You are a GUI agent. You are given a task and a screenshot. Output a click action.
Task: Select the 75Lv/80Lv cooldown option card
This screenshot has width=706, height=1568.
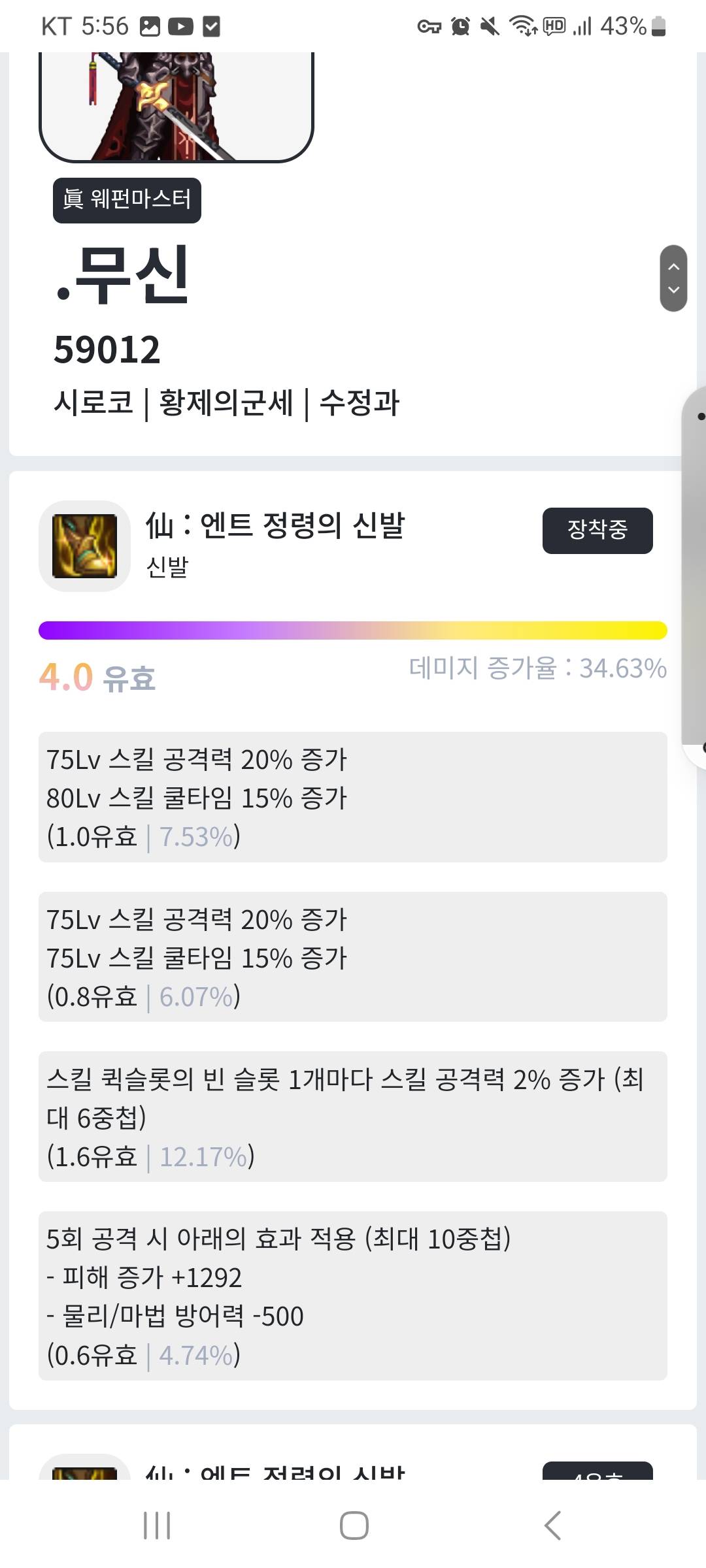[x=353, y=797]
